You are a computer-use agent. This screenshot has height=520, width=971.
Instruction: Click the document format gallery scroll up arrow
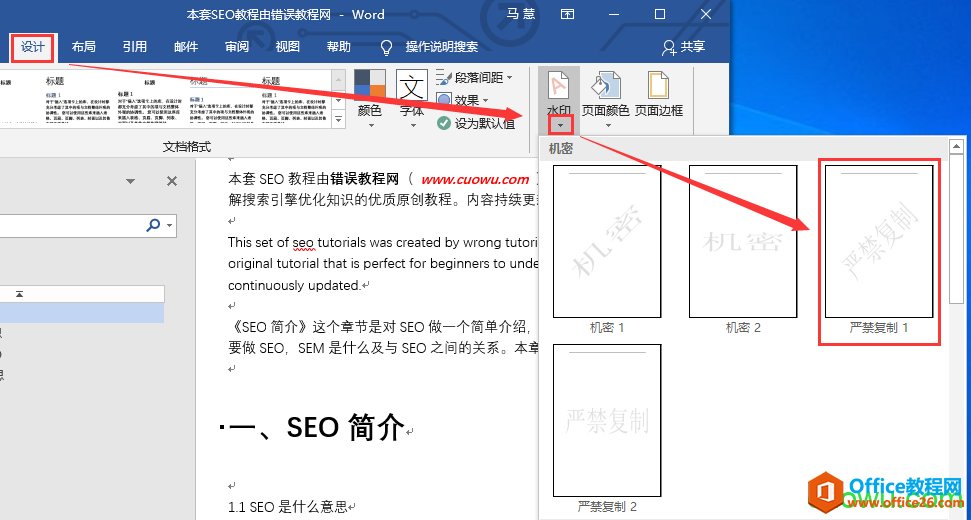[x=339, y=79]
